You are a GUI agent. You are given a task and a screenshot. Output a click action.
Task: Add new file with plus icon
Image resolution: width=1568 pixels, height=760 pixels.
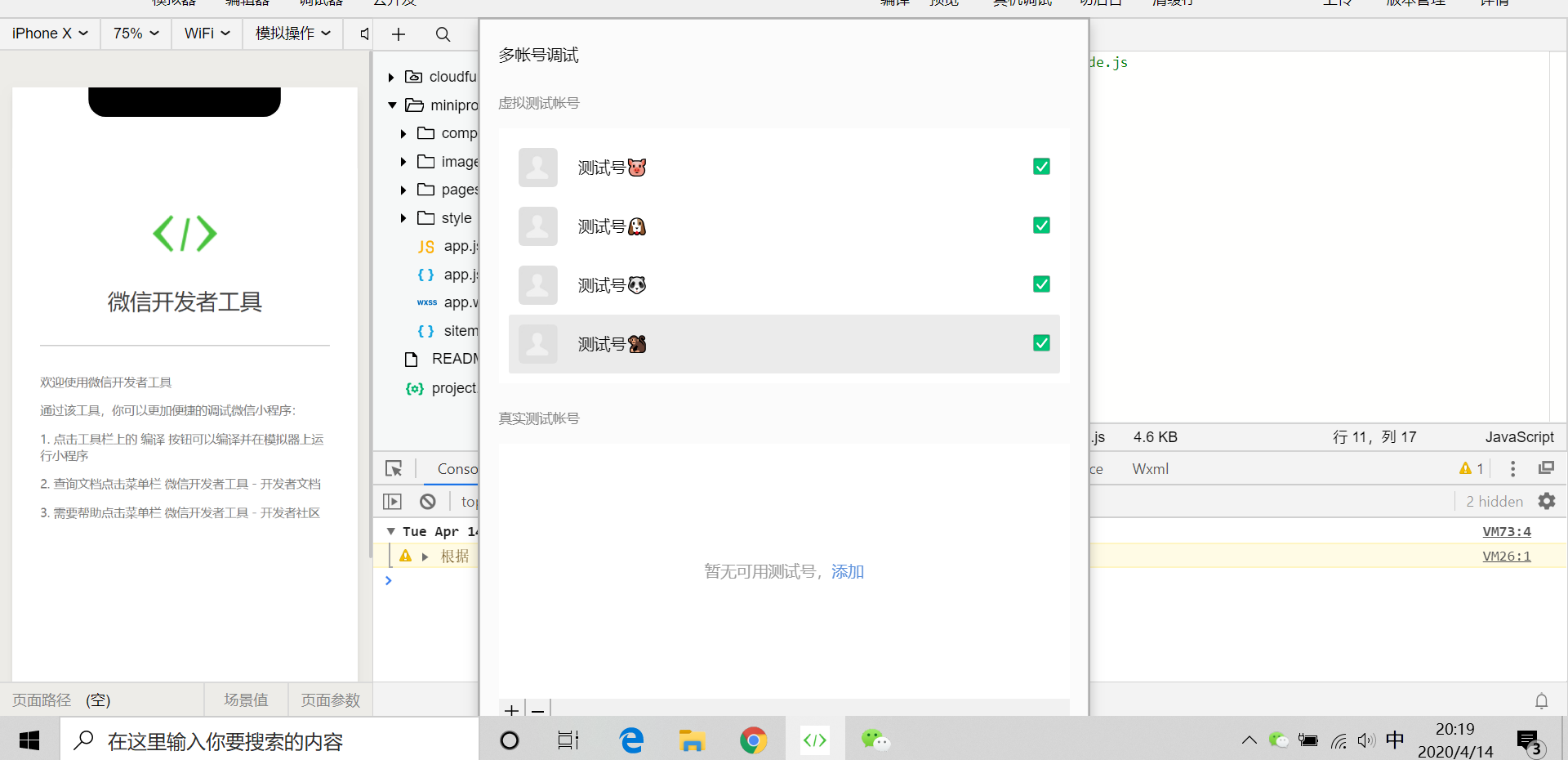pyautogui.click(x=399, y=34)
